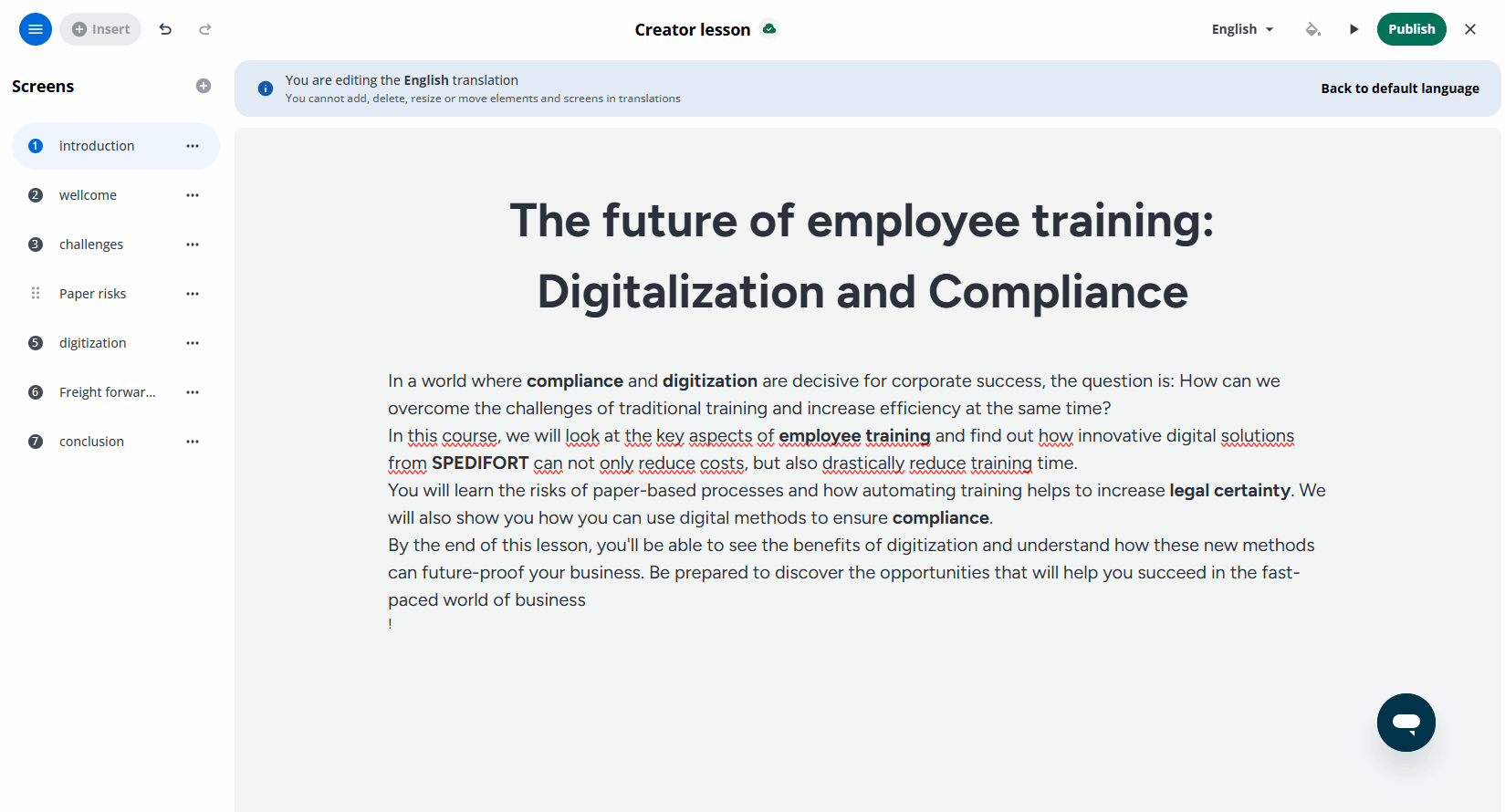The image size is (1505, 812).
Task: Click the redo arrow icon
Action: click(205, 29)
